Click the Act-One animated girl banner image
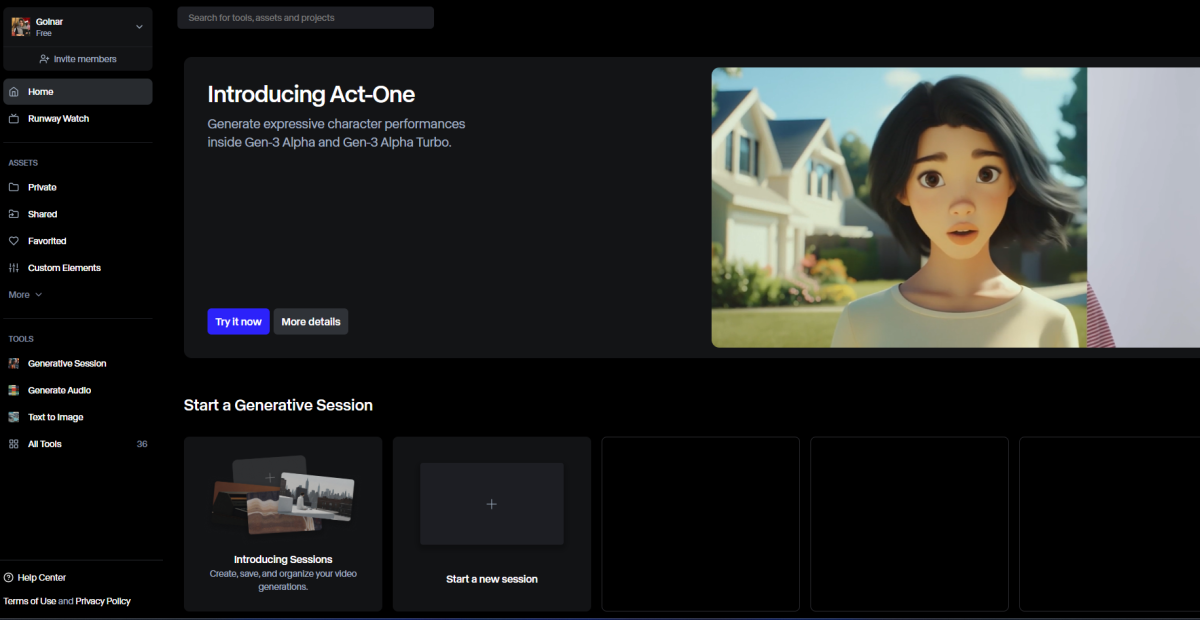This screenshot has width=1200, height=620. tap(899, 208)
